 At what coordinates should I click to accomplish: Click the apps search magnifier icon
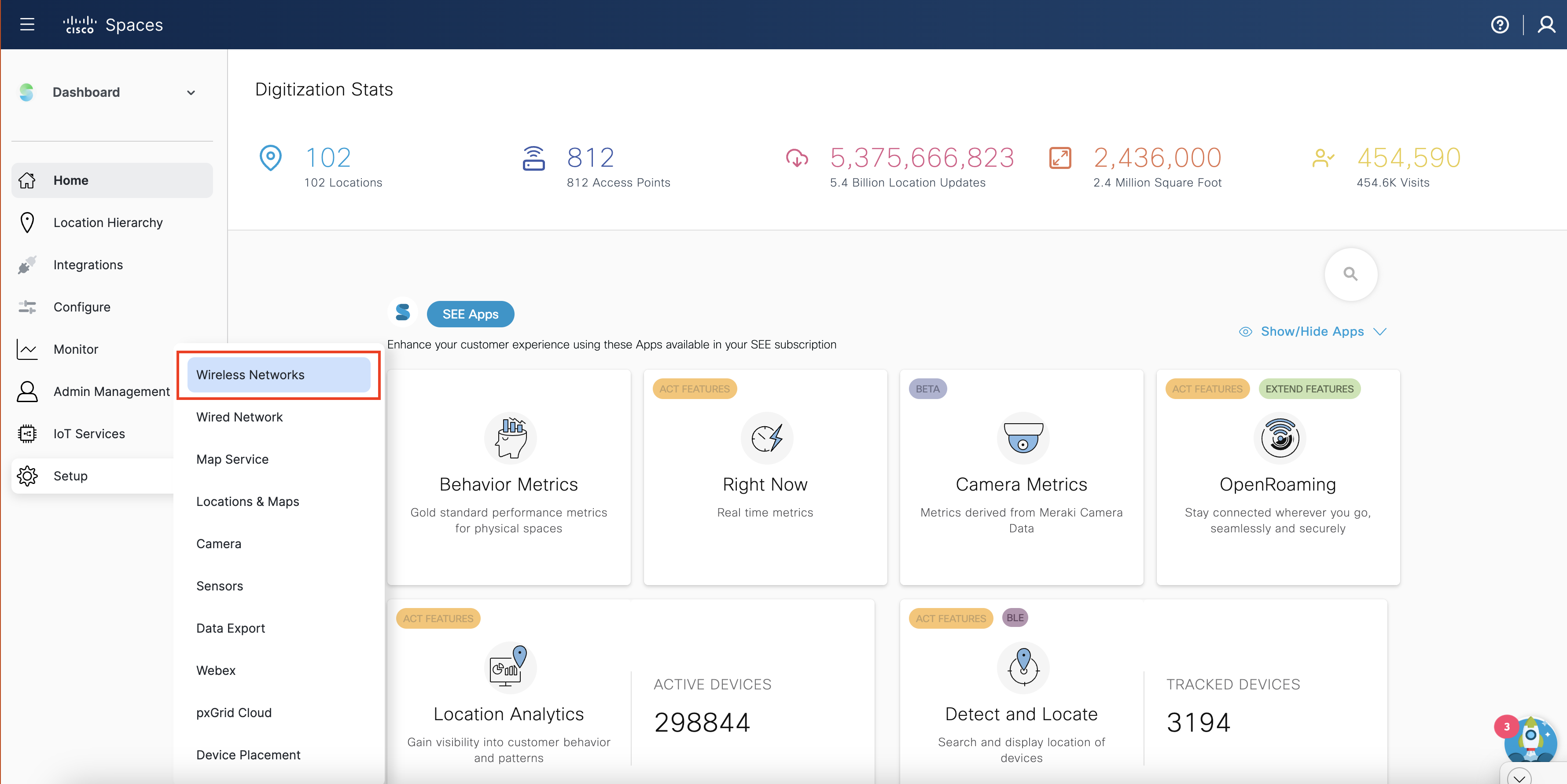click(1350, 274)
